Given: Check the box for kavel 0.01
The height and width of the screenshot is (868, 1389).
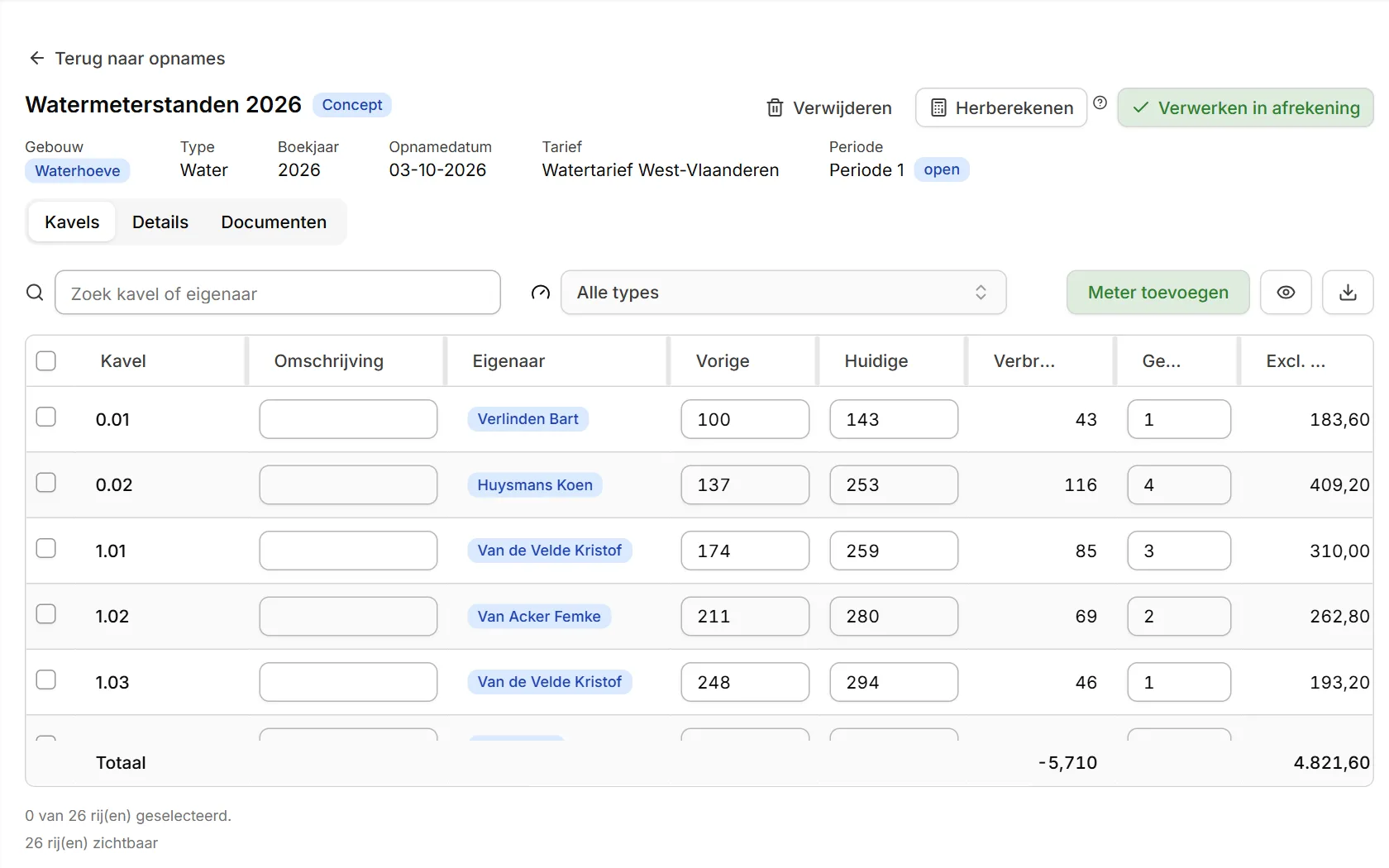Looking at the screenshot, I should click(46, 417).
